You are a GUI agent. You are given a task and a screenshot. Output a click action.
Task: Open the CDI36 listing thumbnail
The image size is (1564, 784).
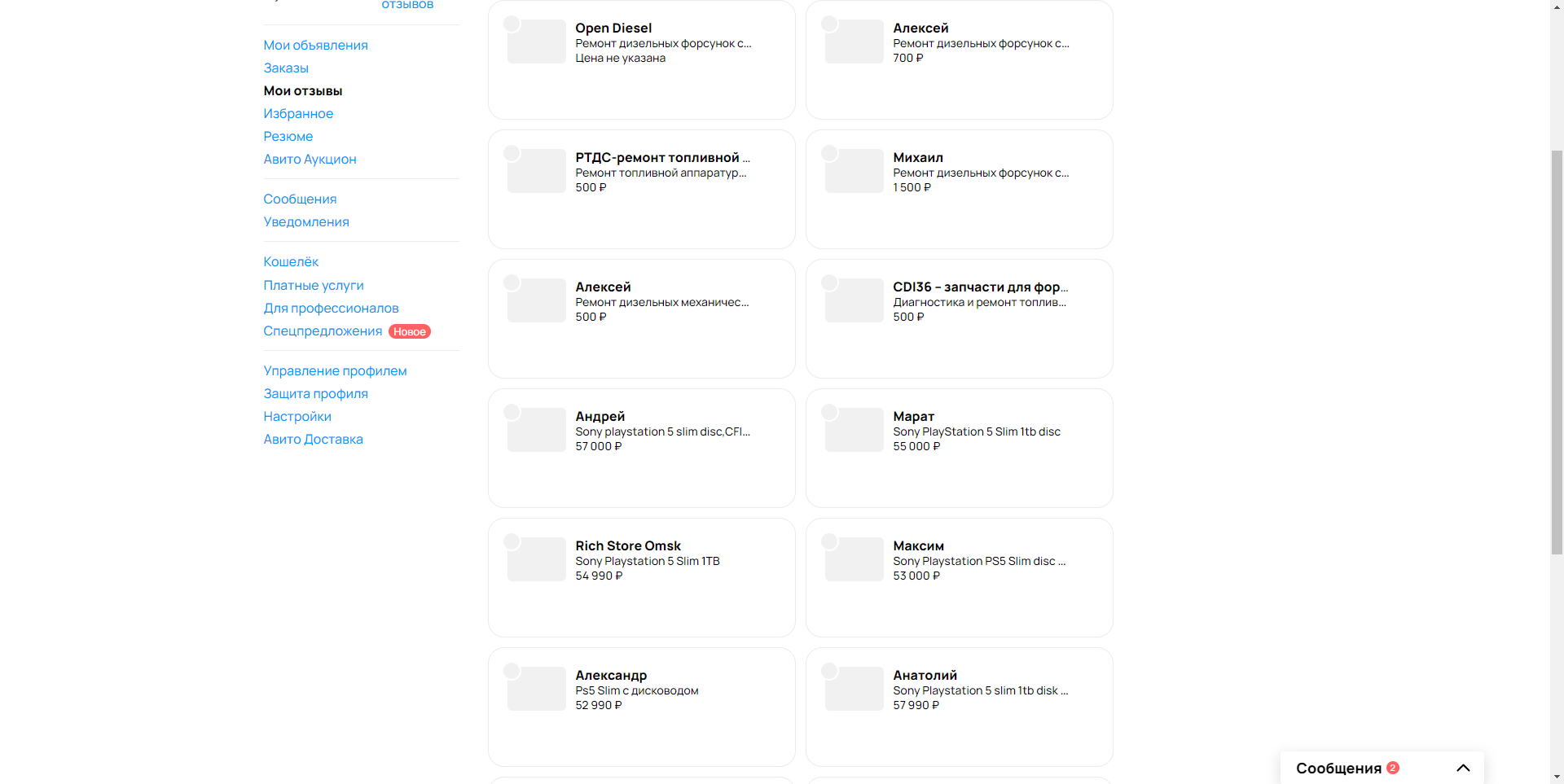854,300
